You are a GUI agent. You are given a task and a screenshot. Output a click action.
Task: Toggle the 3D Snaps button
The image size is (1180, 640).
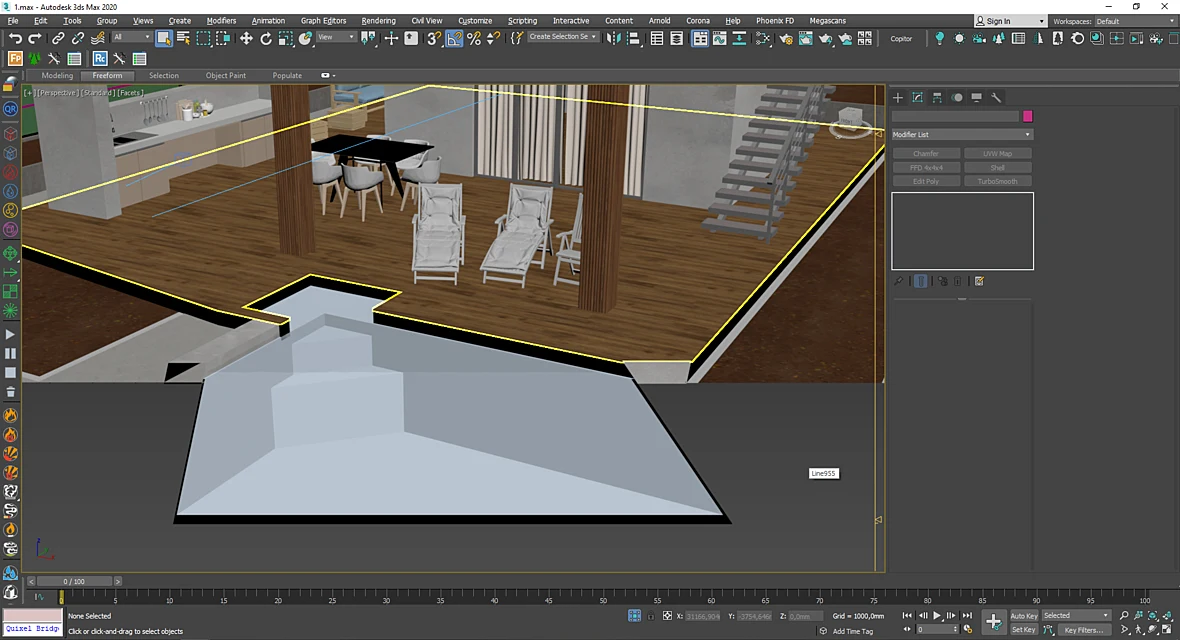(434, 38)
